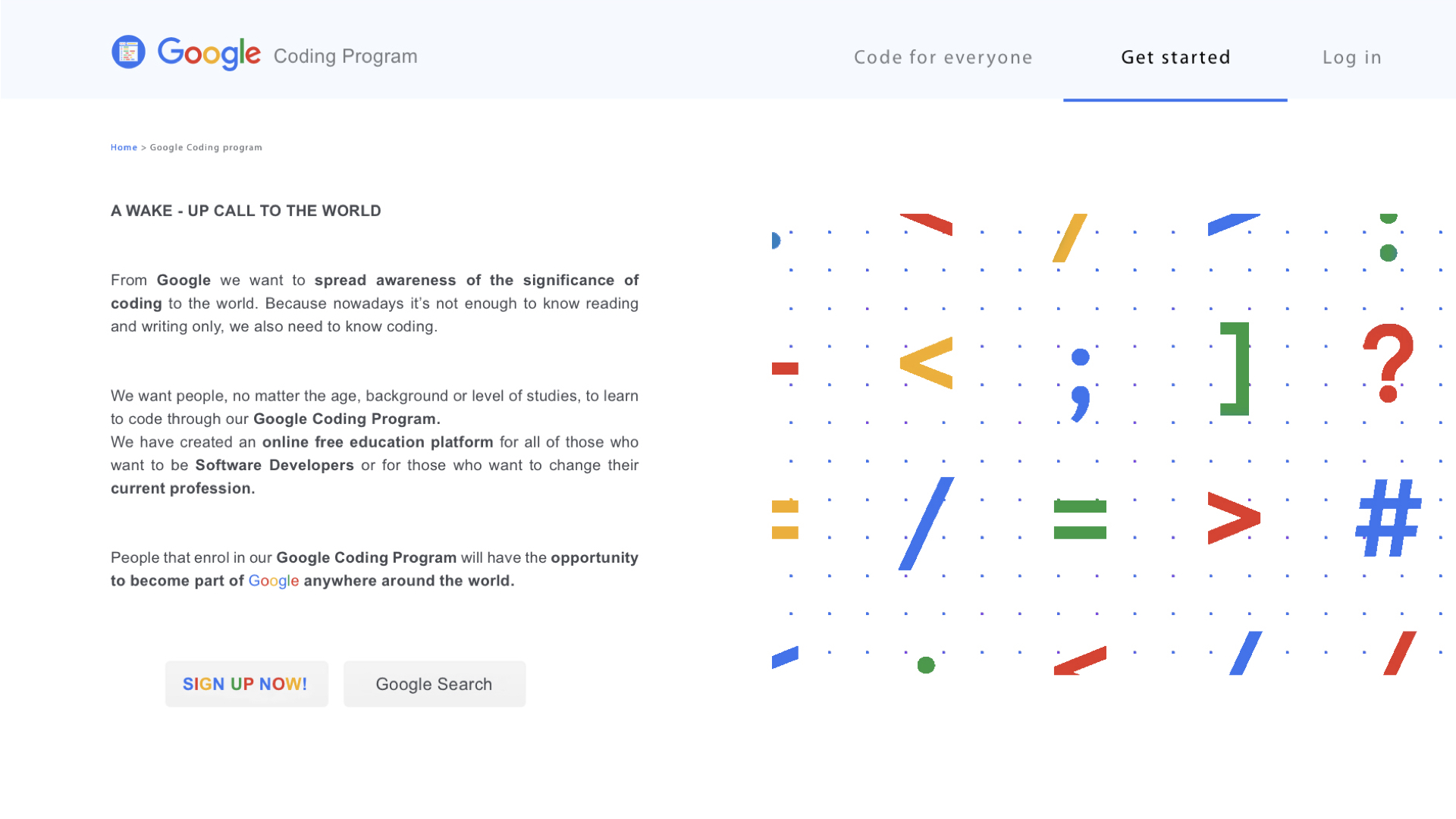
Task: Click the wake-up call heading
Action: (x=246, y=211)
